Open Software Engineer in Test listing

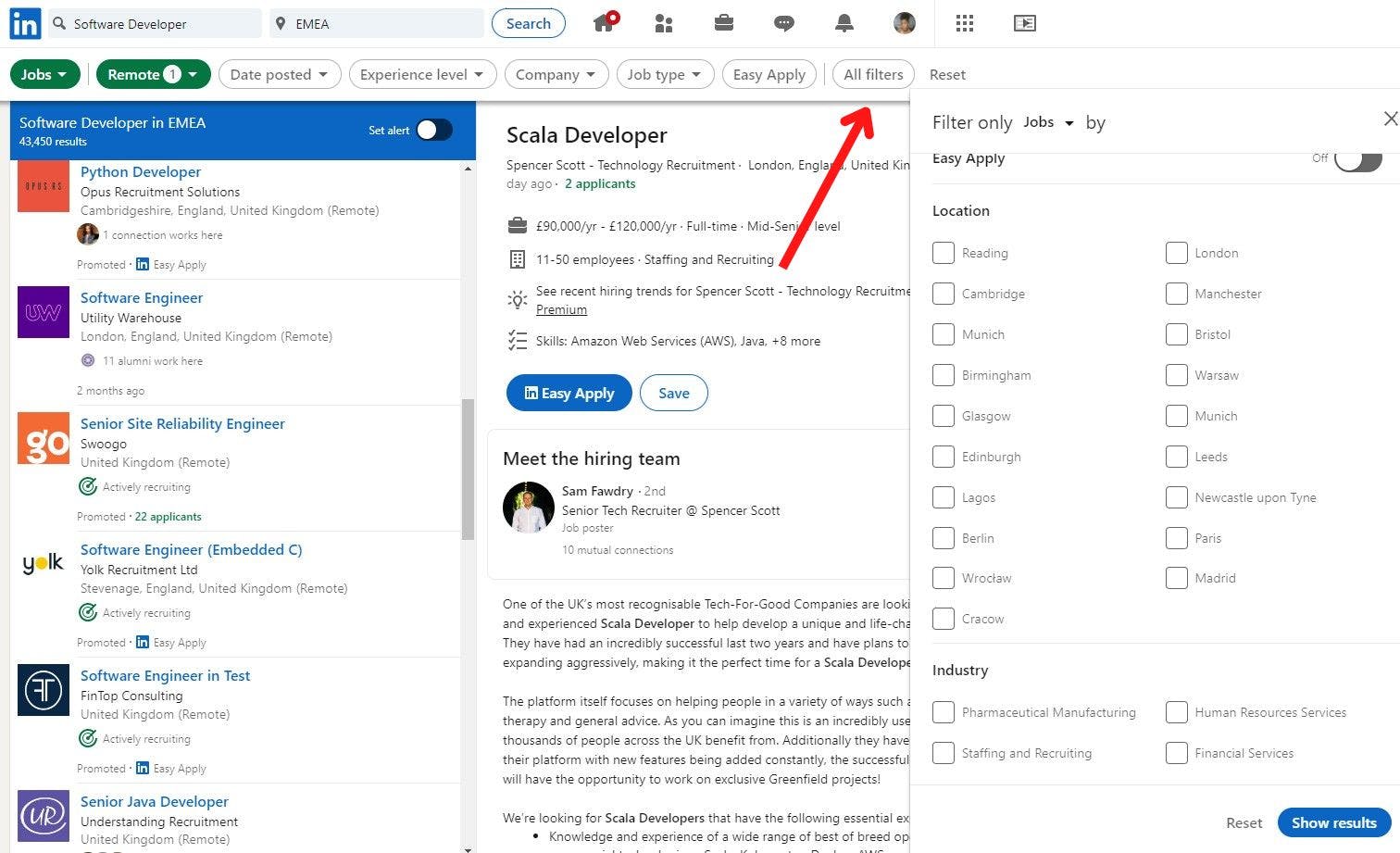click(165, 675)
